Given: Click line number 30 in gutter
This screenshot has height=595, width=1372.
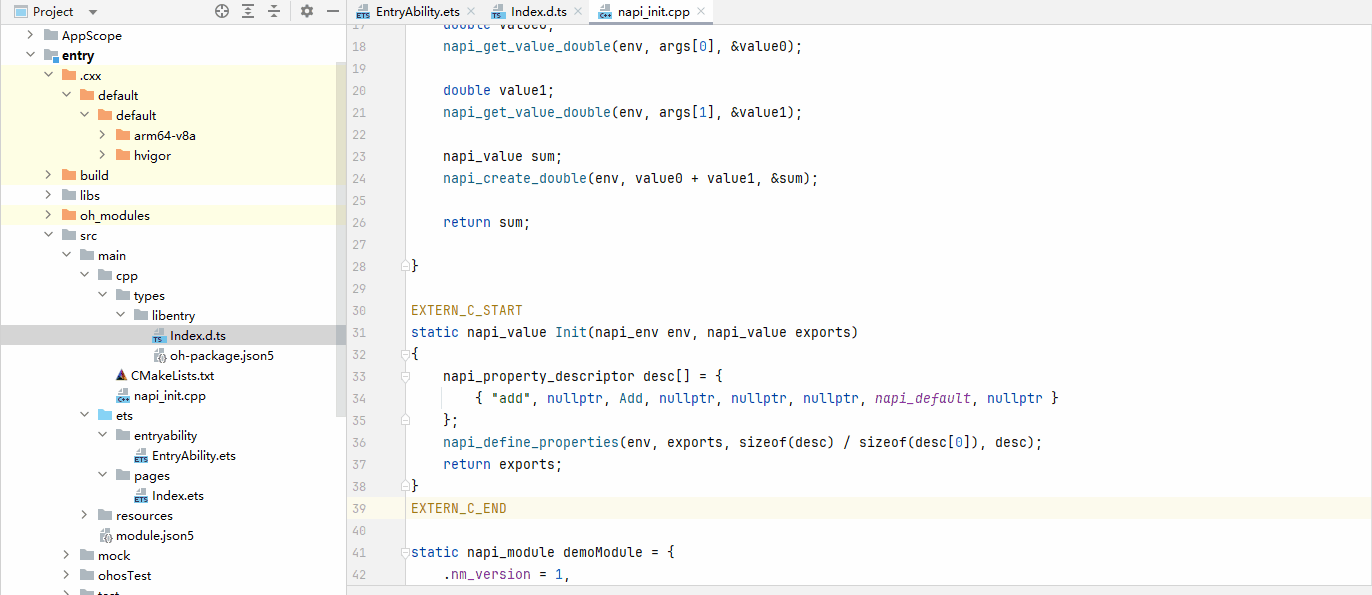Looking at the screenshot, I should click(360, 310).
